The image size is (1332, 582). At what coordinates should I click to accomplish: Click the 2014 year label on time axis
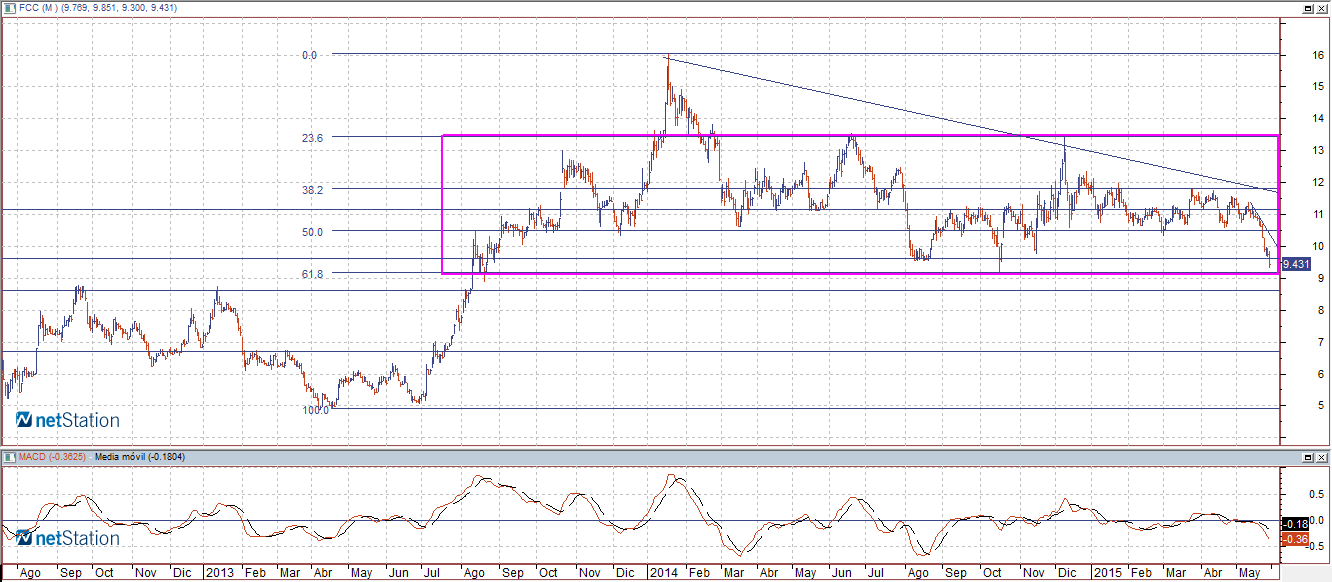[663, 573]
